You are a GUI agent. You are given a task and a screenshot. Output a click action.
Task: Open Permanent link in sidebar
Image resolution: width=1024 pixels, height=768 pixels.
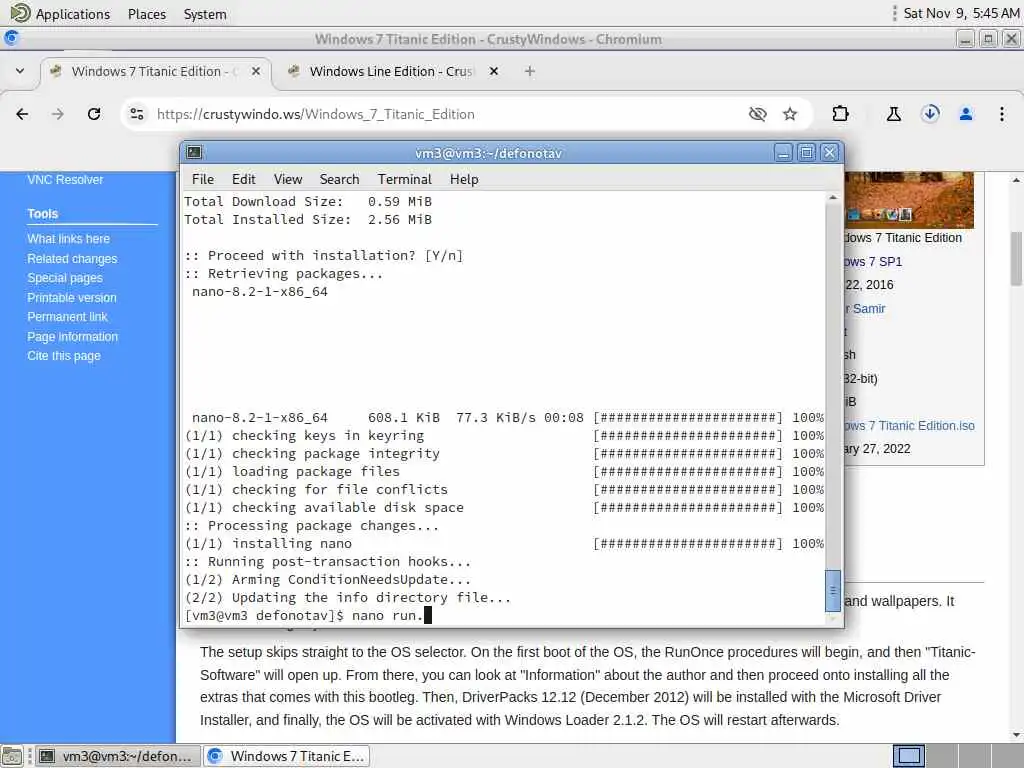pos(67,317)
